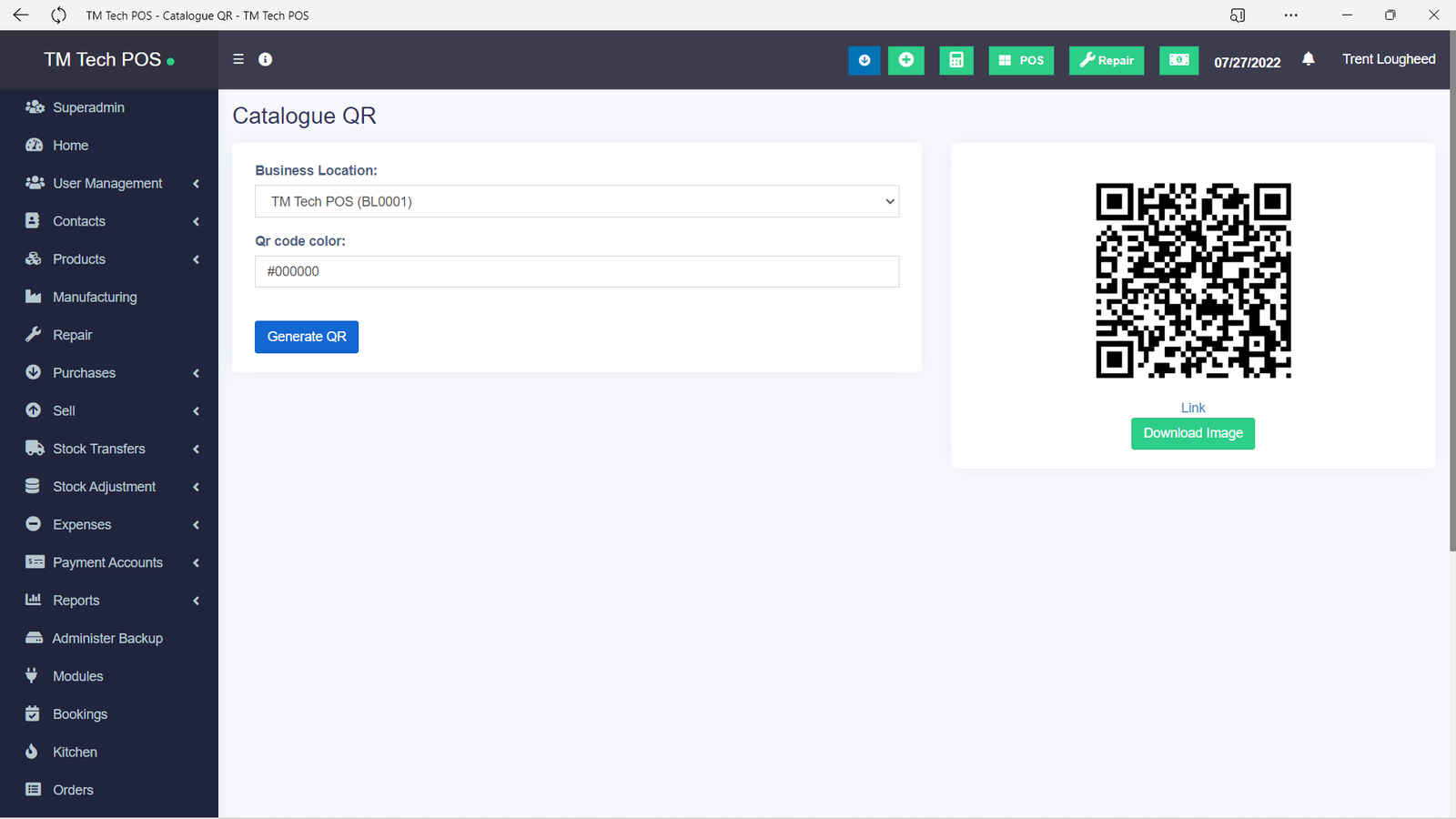Viewport: 1456px width, 819px height.
Task: Expand the Products sidebar submenu
Action: (79, 259)
